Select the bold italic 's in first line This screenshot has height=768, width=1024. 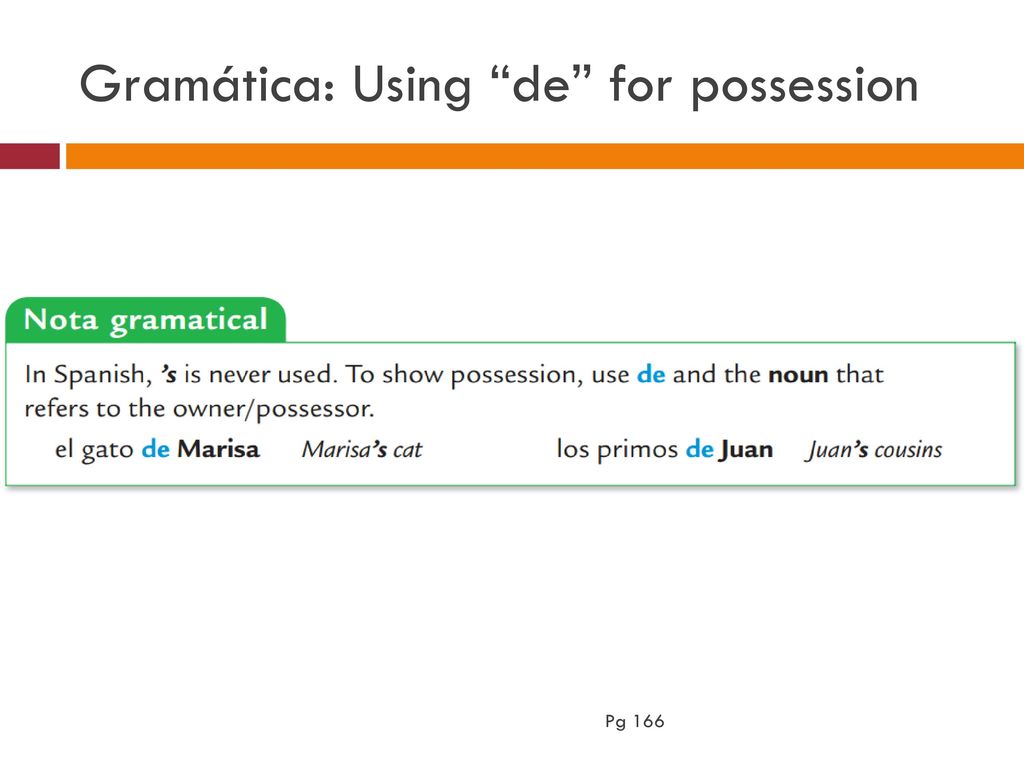(168, 374)
